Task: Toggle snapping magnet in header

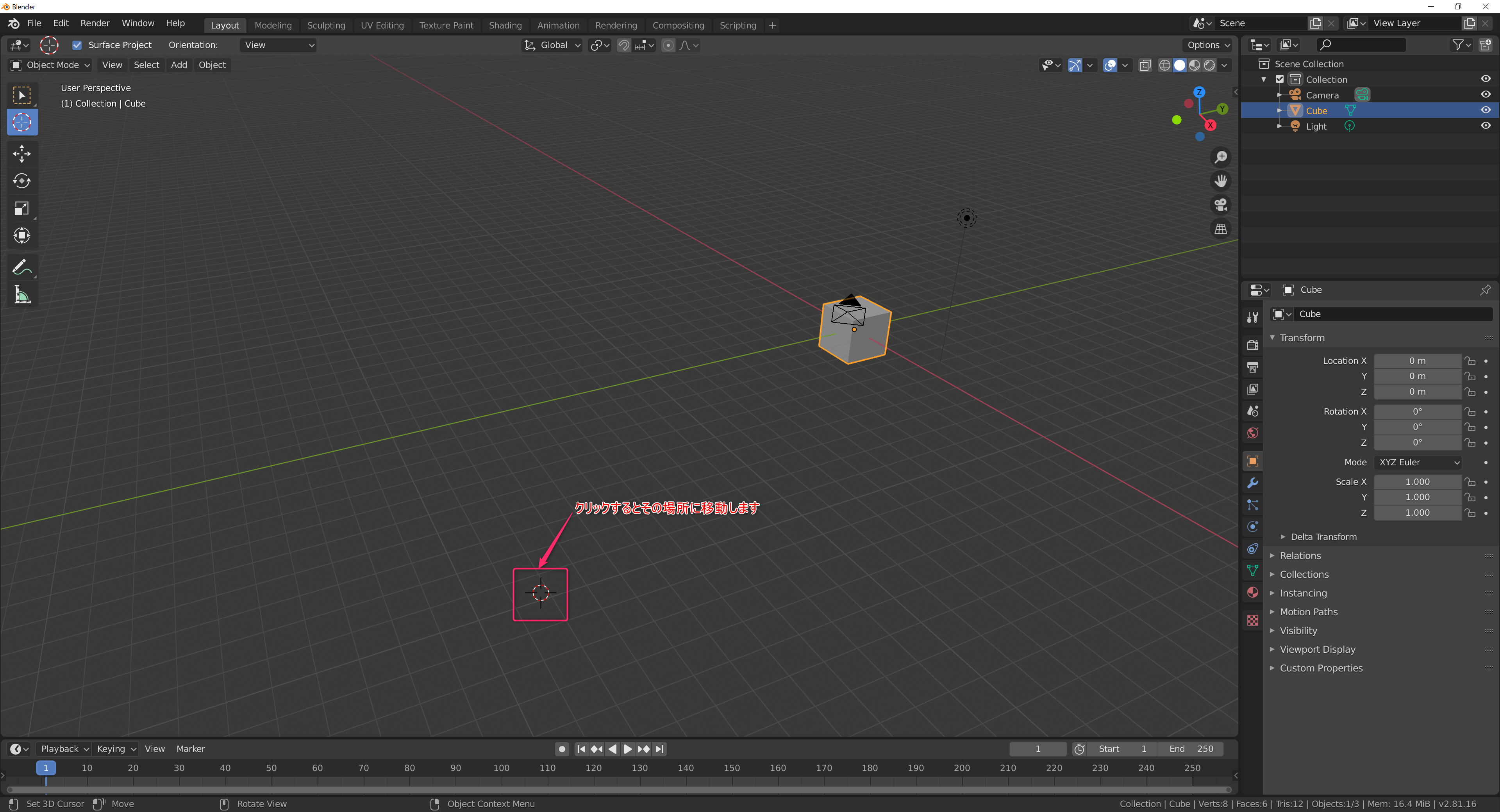Action: [x=623, y=45]
